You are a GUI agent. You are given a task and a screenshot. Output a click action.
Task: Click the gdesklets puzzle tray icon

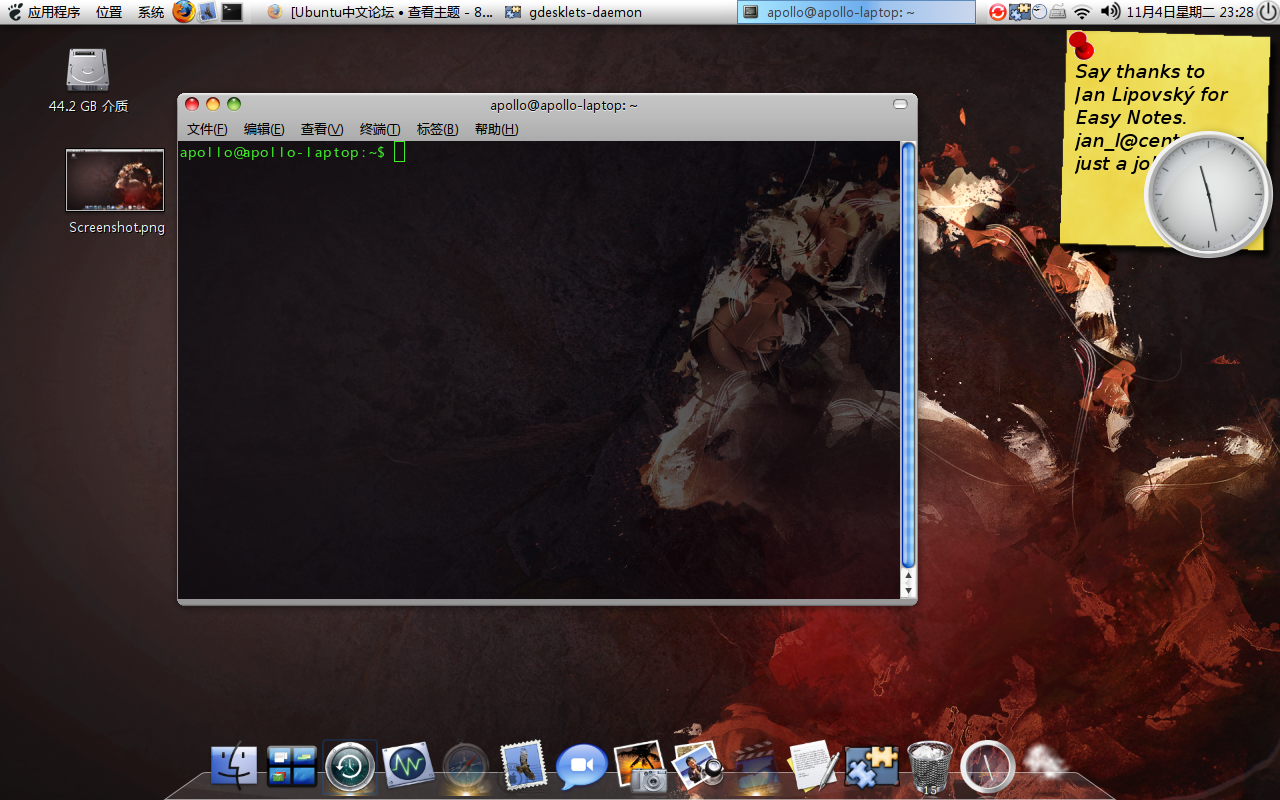click(1020, 12)
